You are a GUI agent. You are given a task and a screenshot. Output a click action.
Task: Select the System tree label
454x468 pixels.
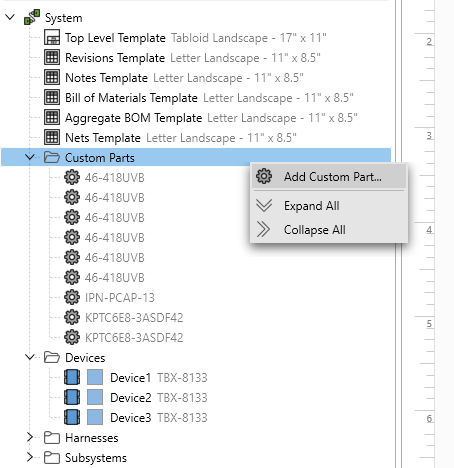click(64, 18)
